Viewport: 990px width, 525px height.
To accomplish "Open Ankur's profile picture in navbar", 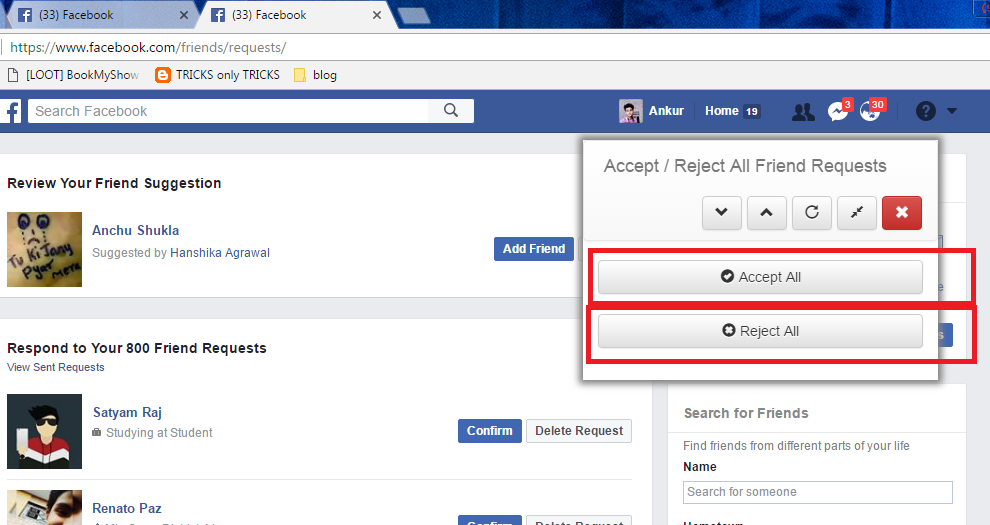I will pos(630,111).
